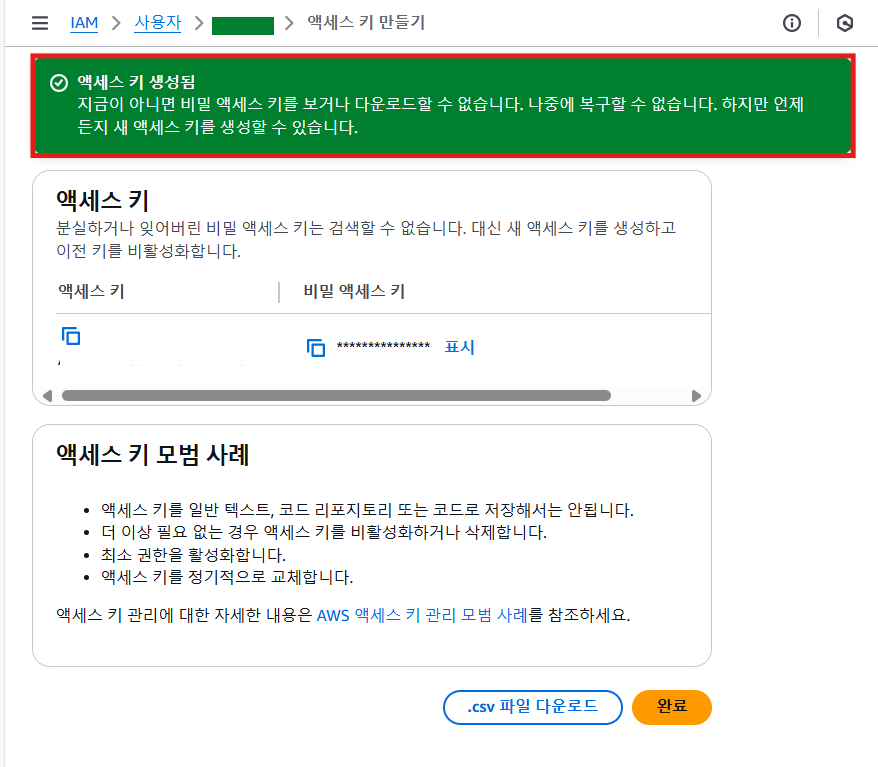Click the 액세스 키 생성됨 banner title
The image size is (878, 767).
136,82
